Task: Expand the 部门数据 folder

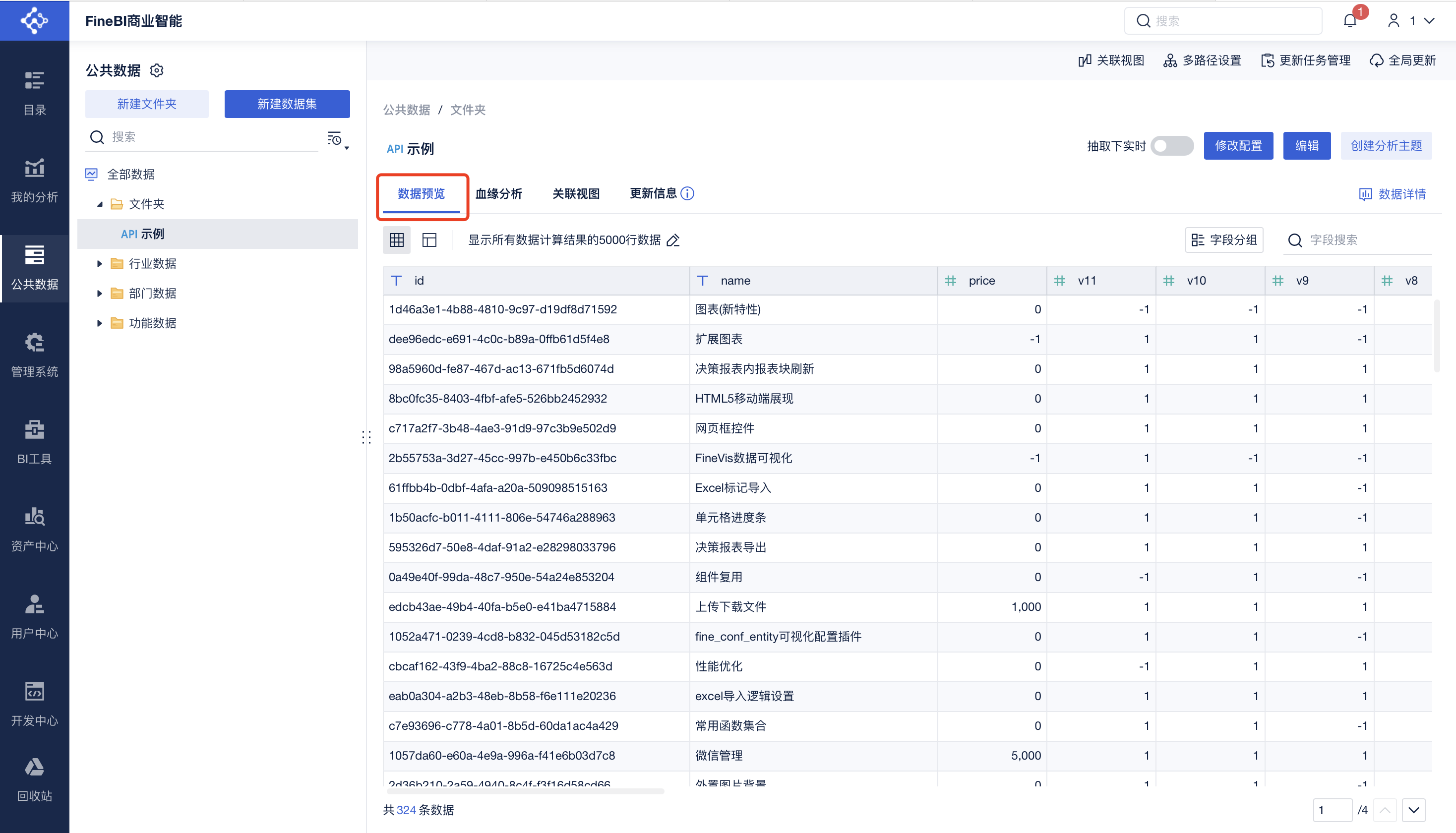Action: coord(100,294)
